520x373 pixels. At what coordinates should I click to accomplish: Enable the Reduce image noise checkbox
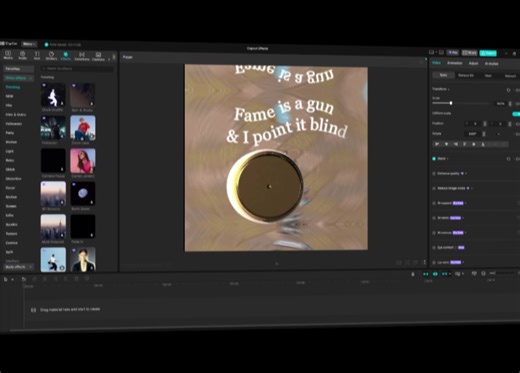[x=434, y=188]
